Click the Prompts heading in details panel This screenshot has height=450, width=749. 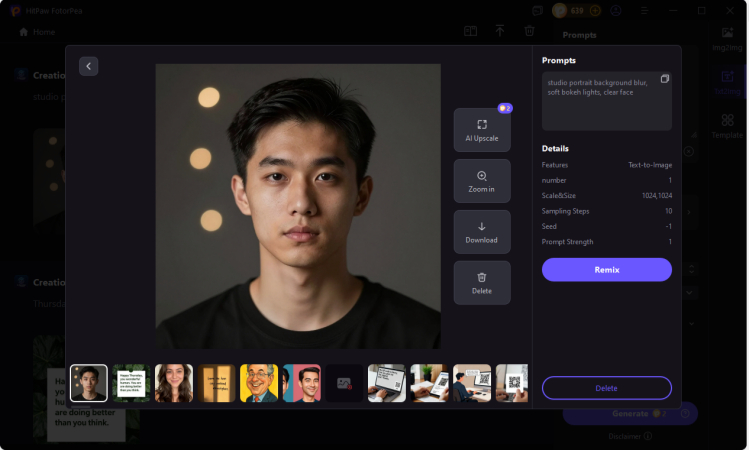point(559,61)
